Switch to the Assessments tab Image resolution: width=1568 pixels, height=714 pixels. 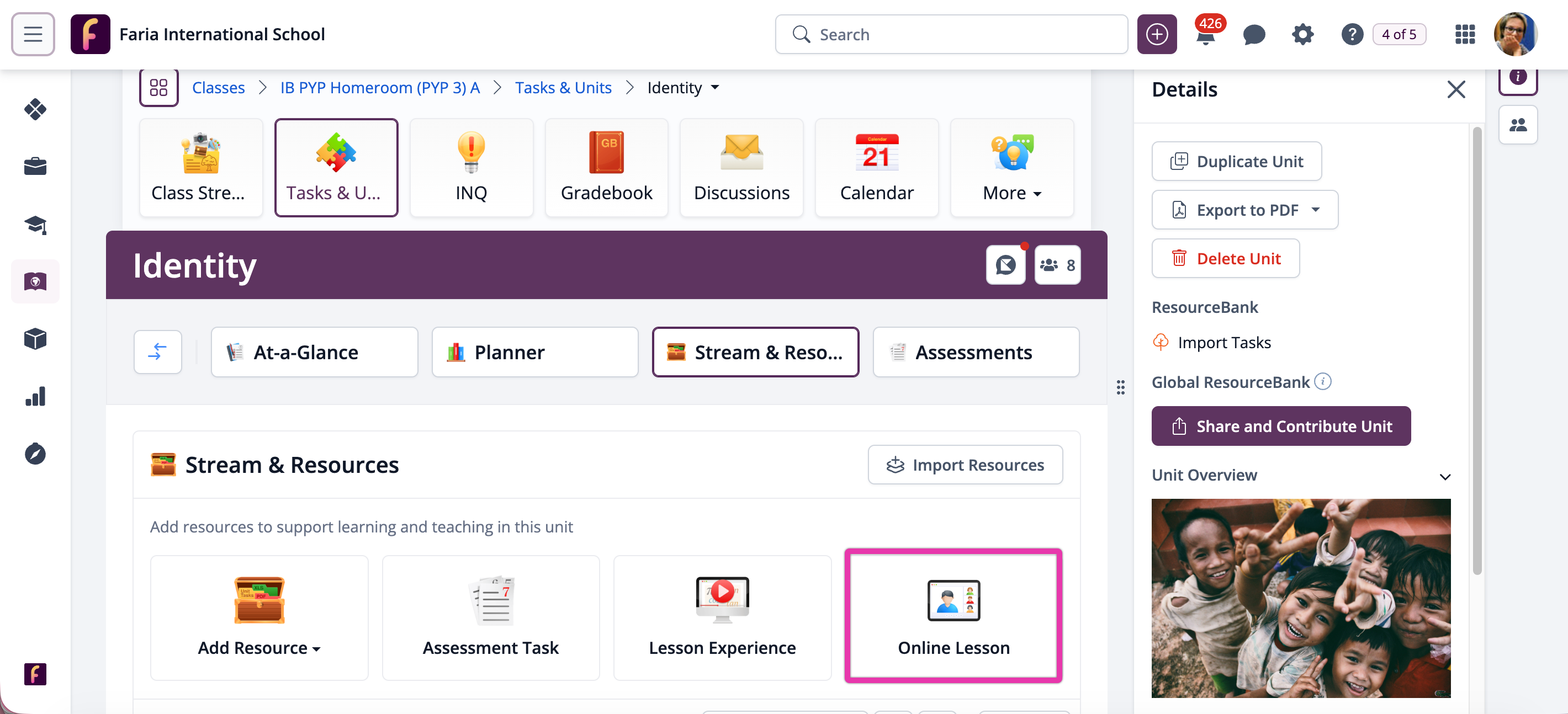click(x=976, y=352)
